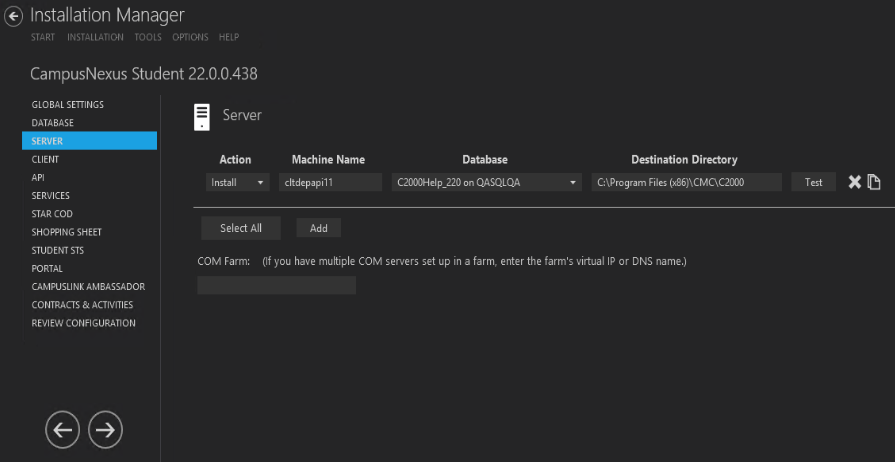Go to previous step with left arrow circle
Image resolution: width=895 pixels, height=462 pixels.
pyautogui.click(x=62, y=429)
